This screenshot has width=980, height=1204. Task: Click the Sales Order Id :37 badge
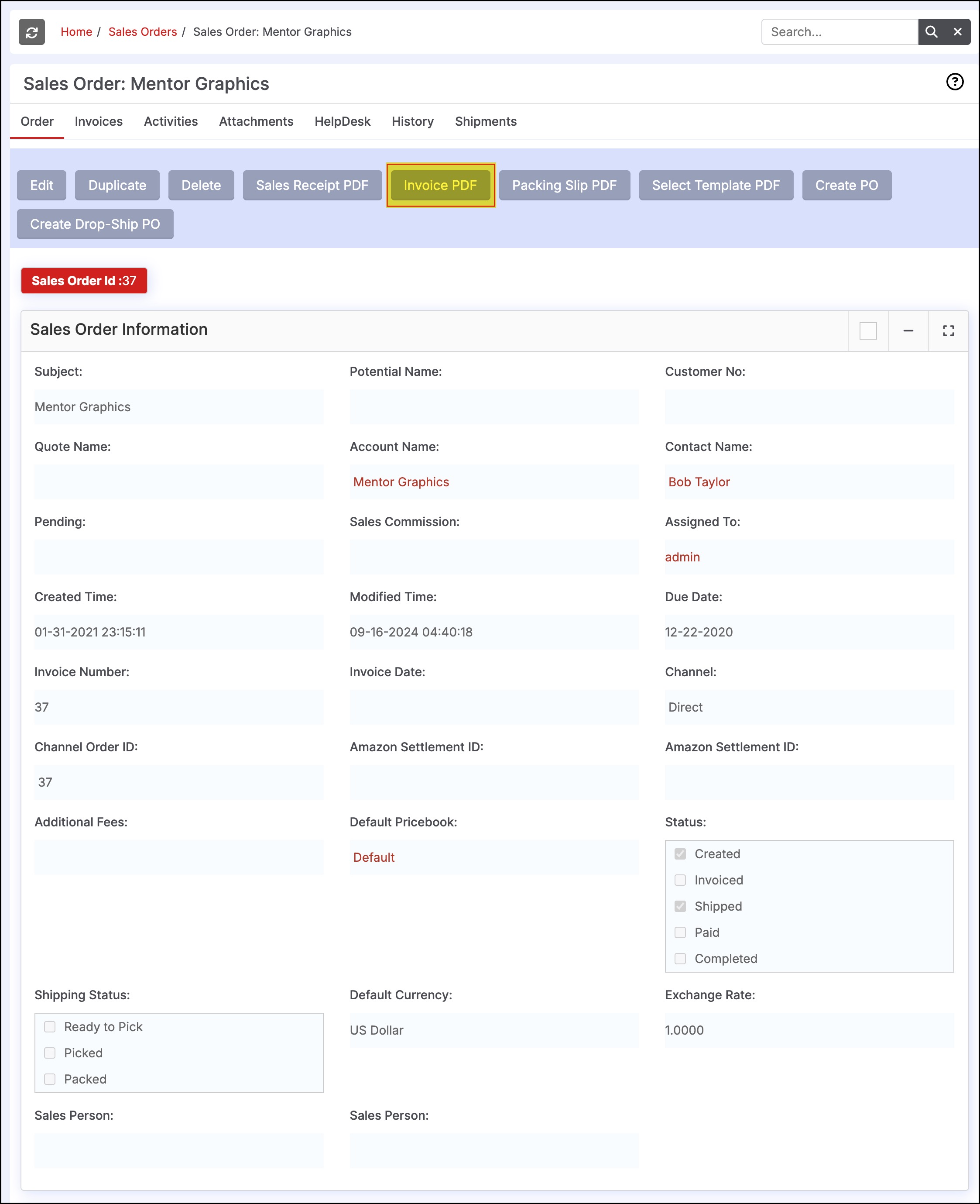(x=84, y=281)
